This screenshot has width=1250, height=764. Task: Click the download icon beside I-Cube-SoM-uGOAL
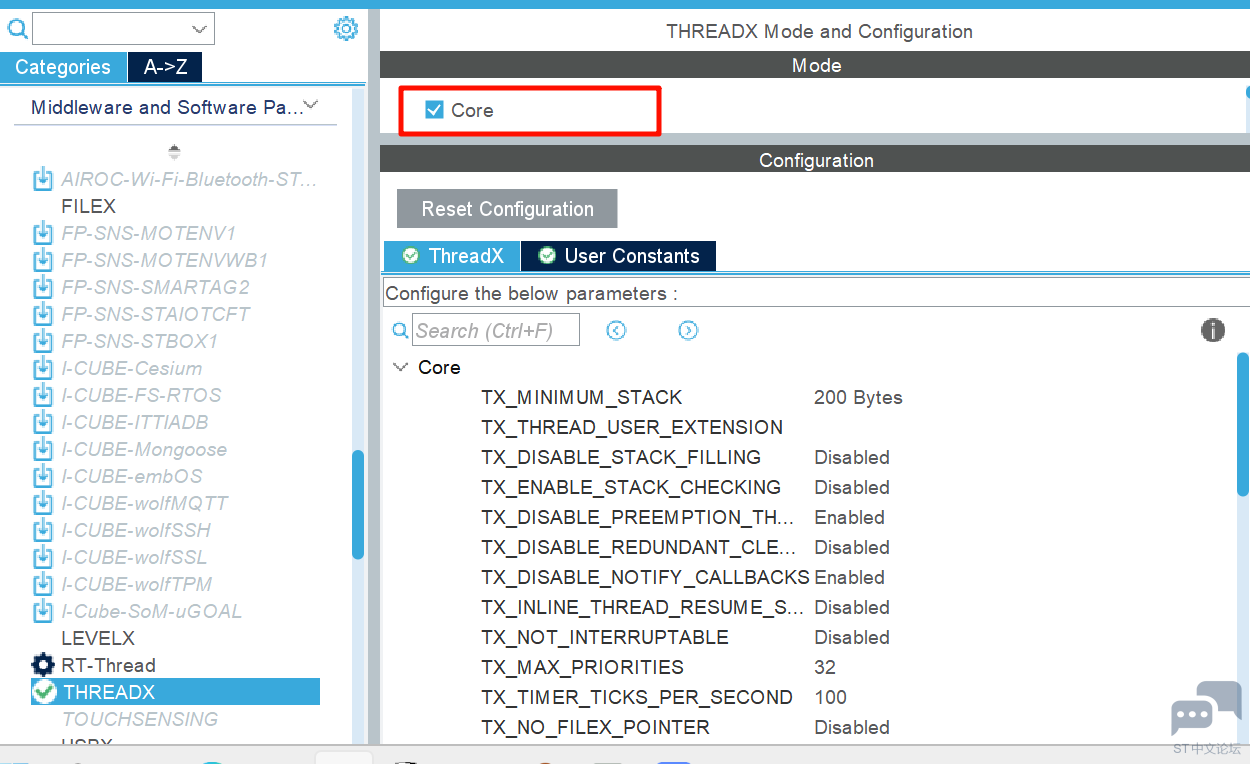pos(43,612)
